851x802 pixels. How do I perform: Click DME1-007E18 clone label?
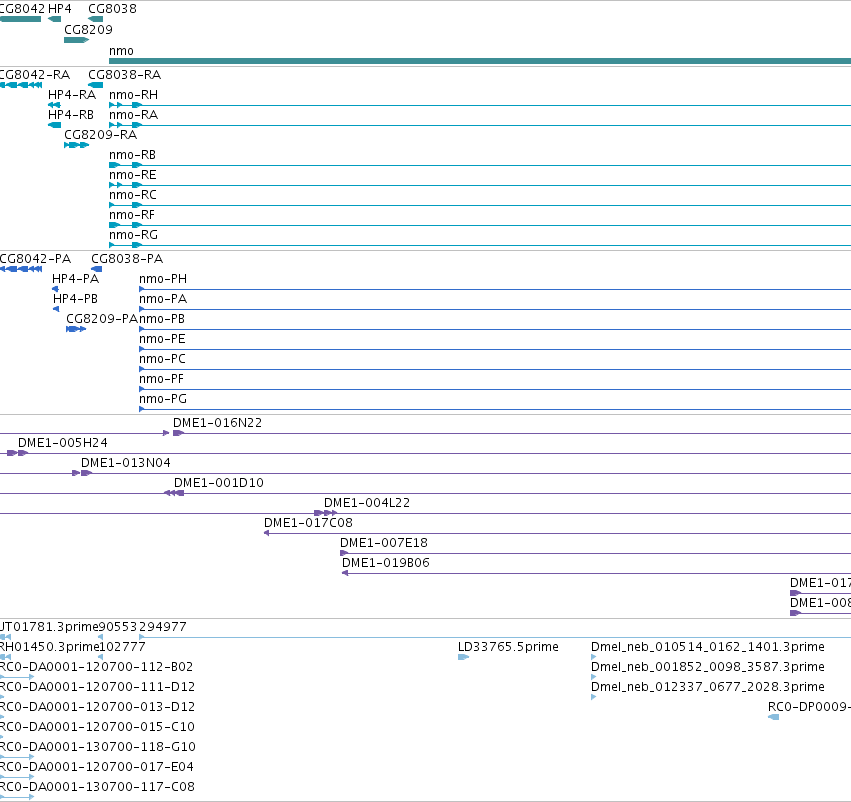tap(384, 543)
